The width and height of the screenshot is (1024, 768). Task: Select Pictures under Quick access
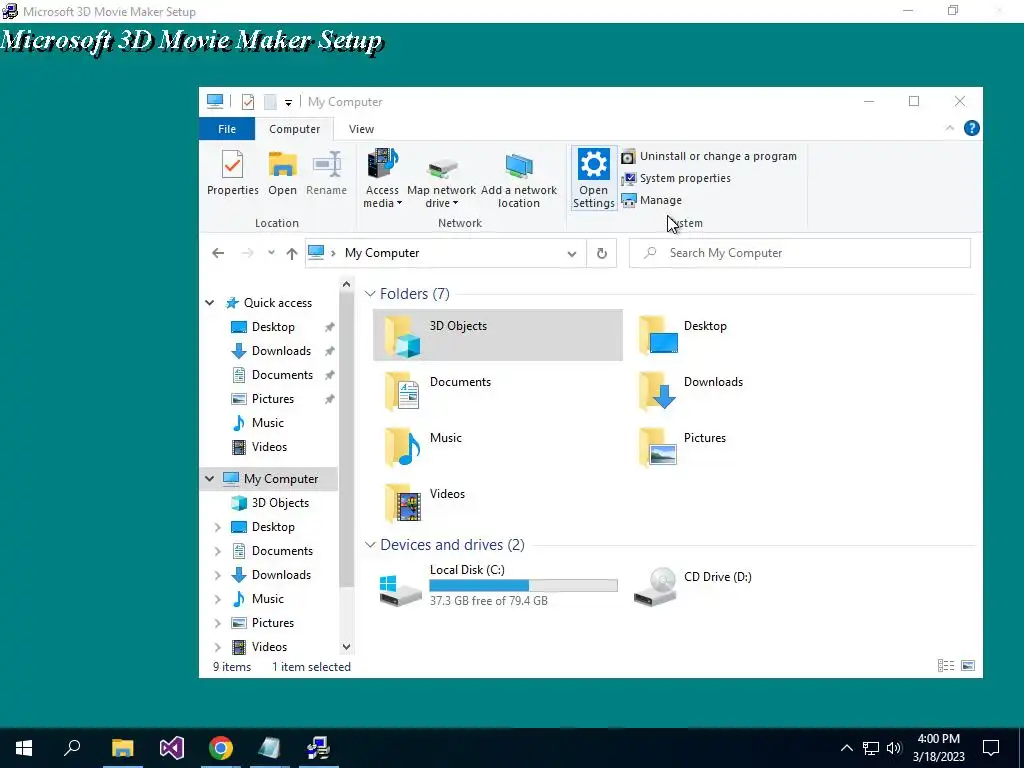point(272,399)
